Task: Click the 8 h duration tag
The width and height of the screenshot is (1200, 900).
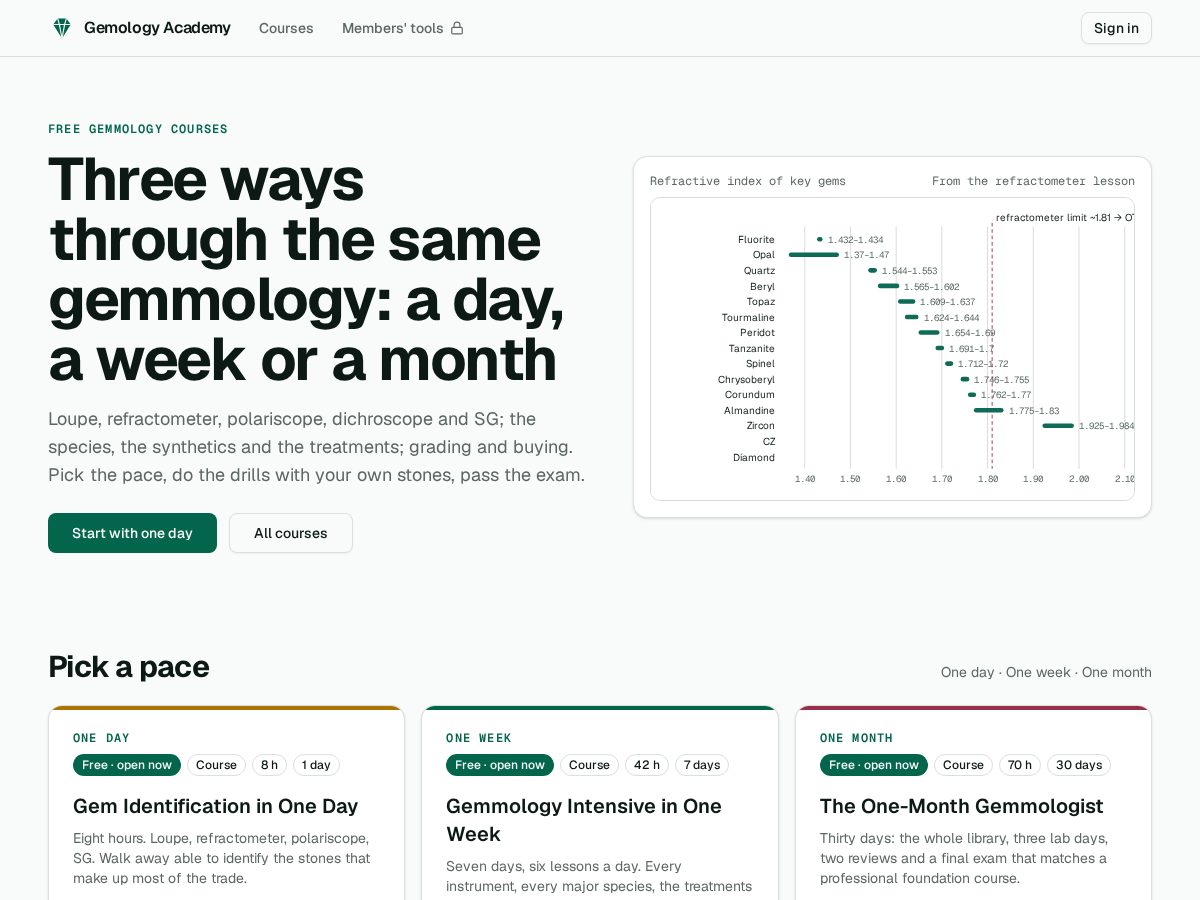Action: (x=269, y=765)
